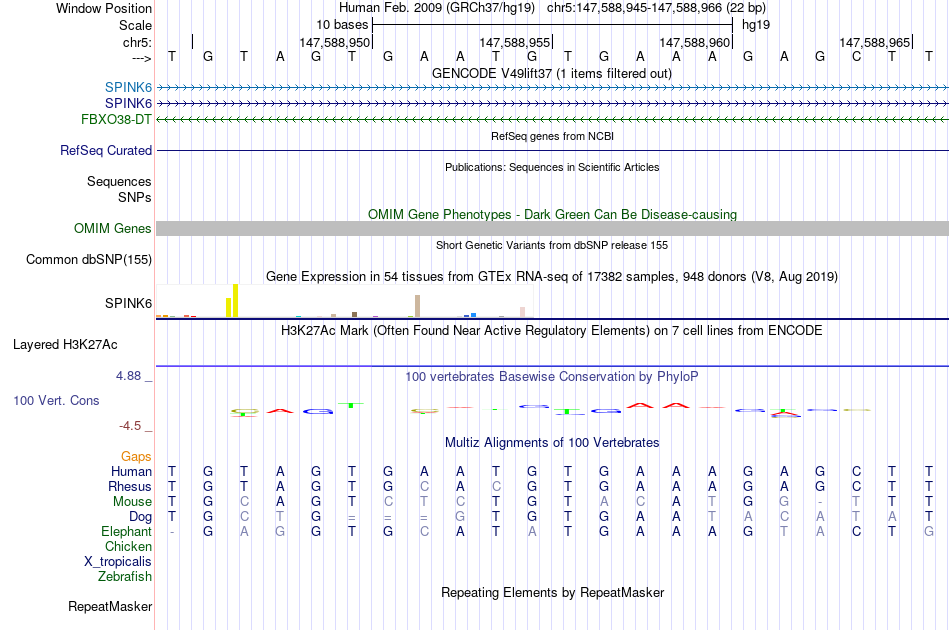
Task: Click the Scale track label
Action: [135, 25]
